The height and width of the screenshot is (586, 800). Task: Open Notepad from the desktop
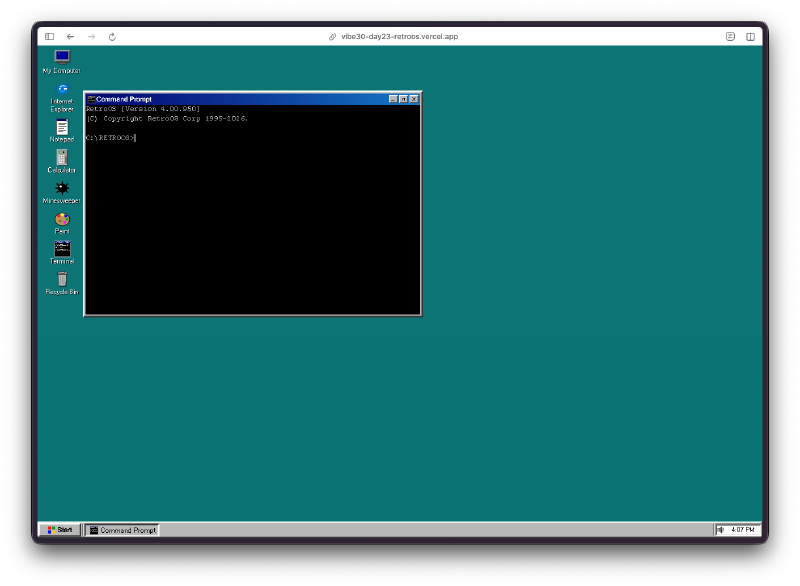point(61,127)
